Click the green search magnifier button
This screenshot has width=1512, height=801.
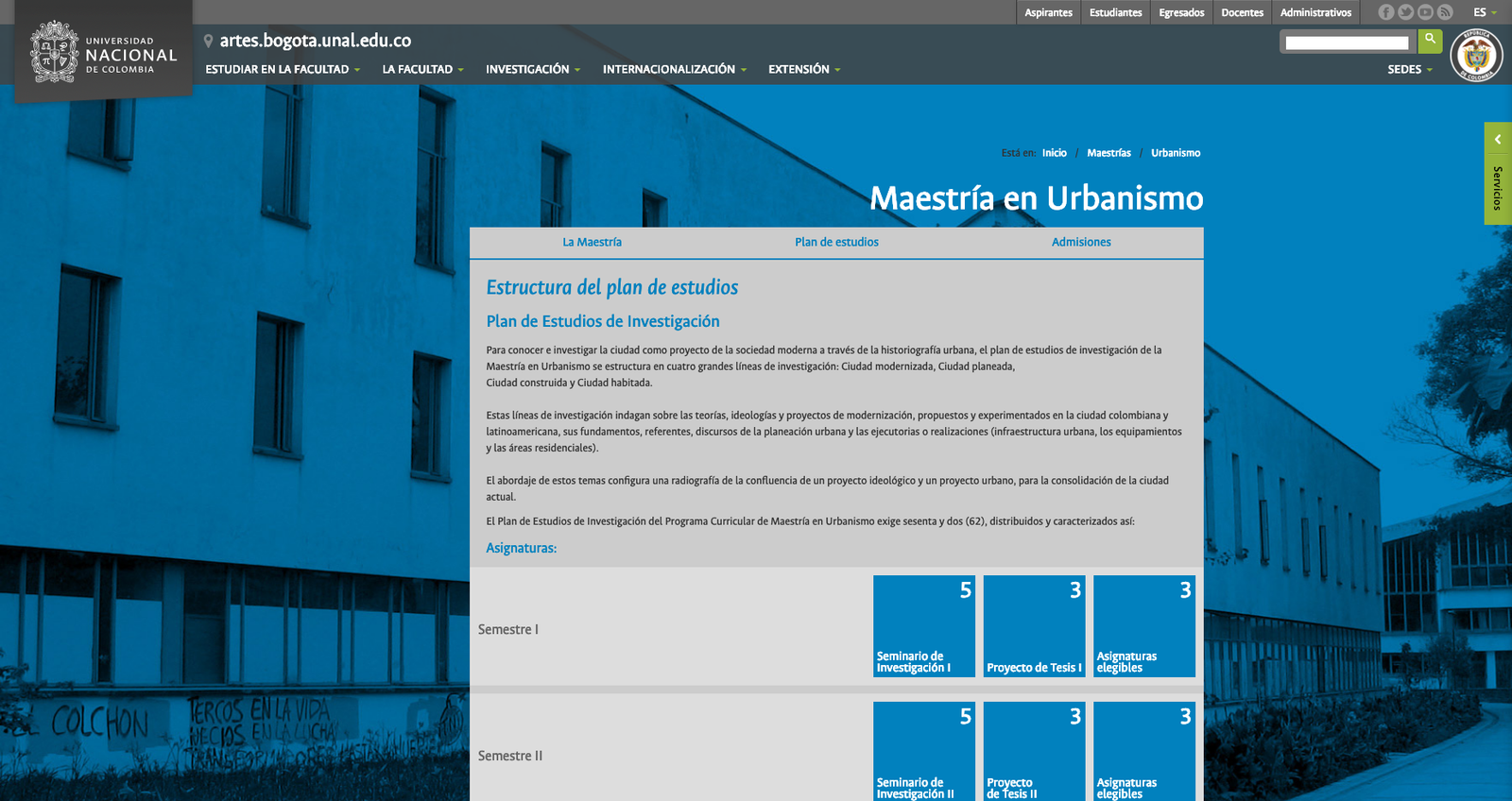point(1430,40)
